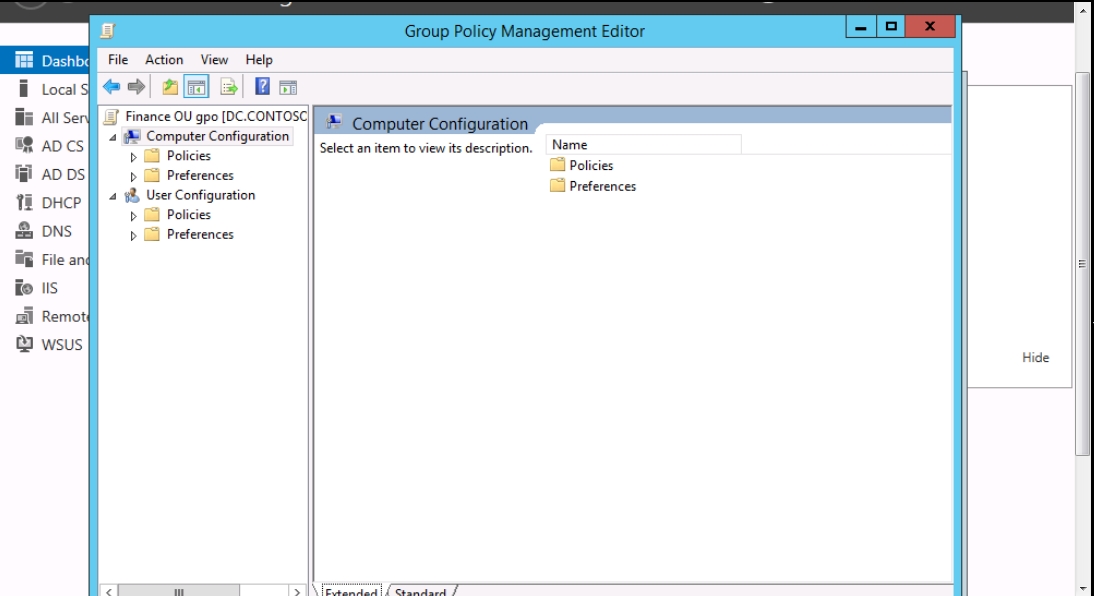Open the Action menu
This screenshot has height=596, width=1094.
point(164,60)
